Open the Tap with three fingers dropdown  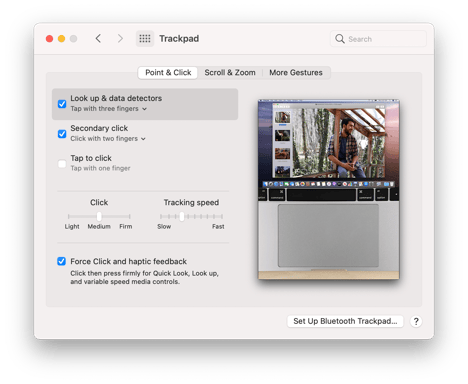(108, 109)
